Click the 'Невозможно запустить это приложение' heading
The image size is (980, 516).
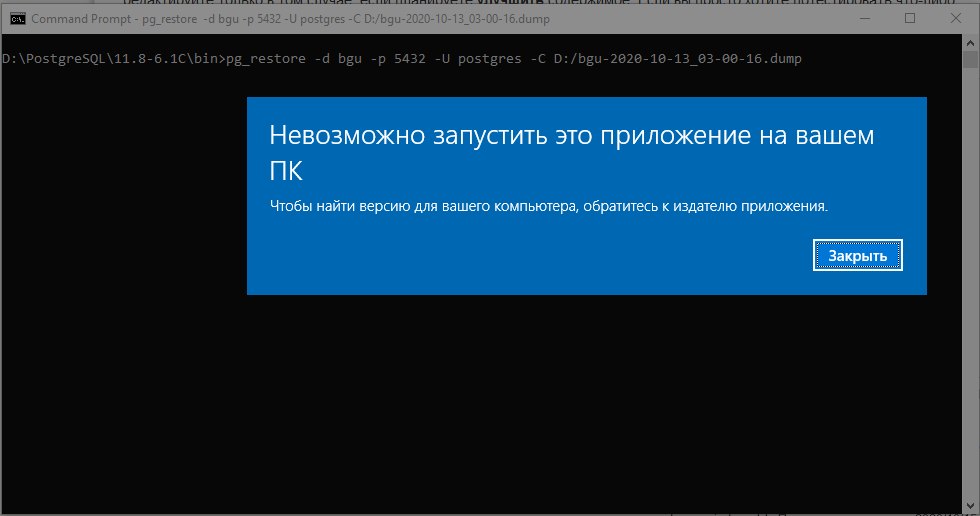[x=571, y=152]
